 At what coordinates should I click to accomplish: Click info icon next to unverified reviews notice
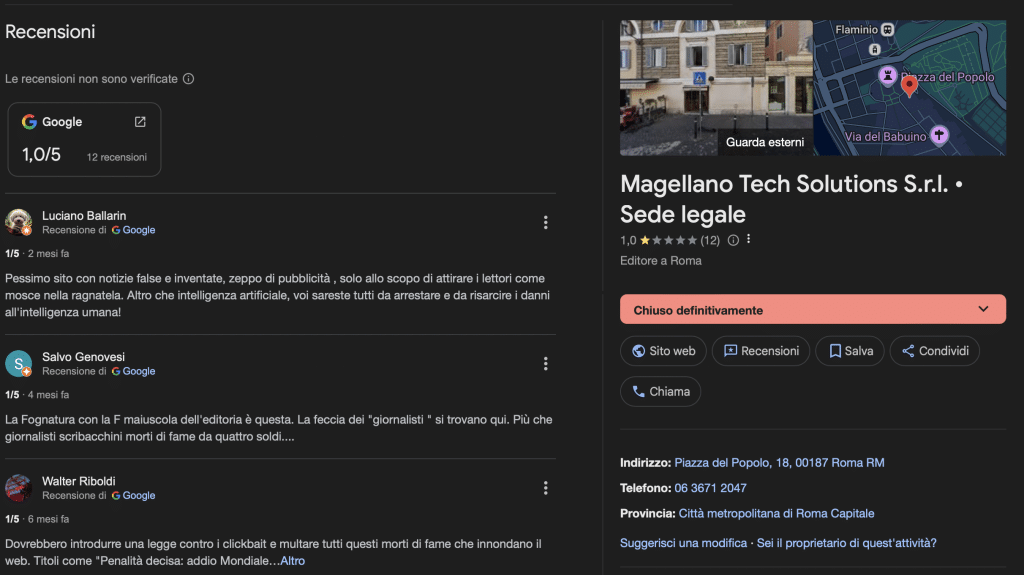coord(188,78)
